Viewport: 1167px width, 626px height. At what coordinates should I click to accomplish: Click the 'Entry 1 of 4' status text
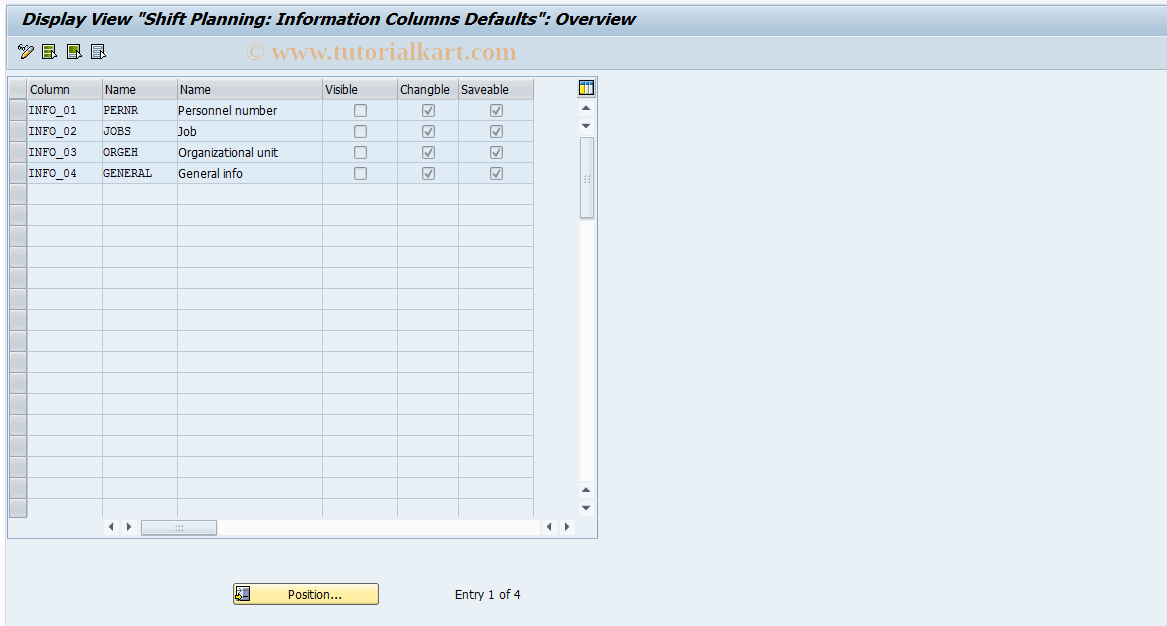coord(487,595)
